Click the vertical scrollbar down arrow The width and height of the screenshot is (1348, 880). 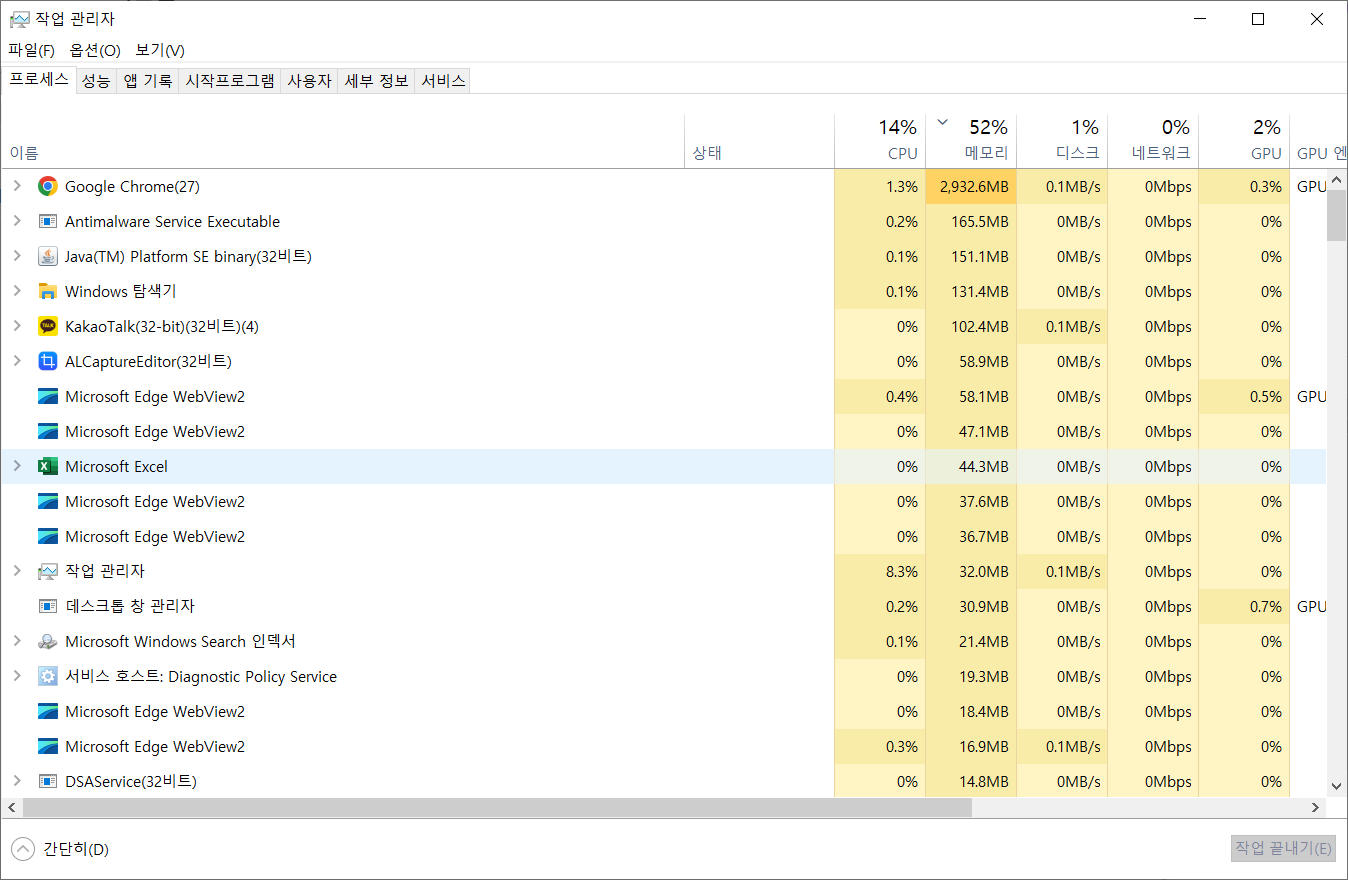point(1336,786)
